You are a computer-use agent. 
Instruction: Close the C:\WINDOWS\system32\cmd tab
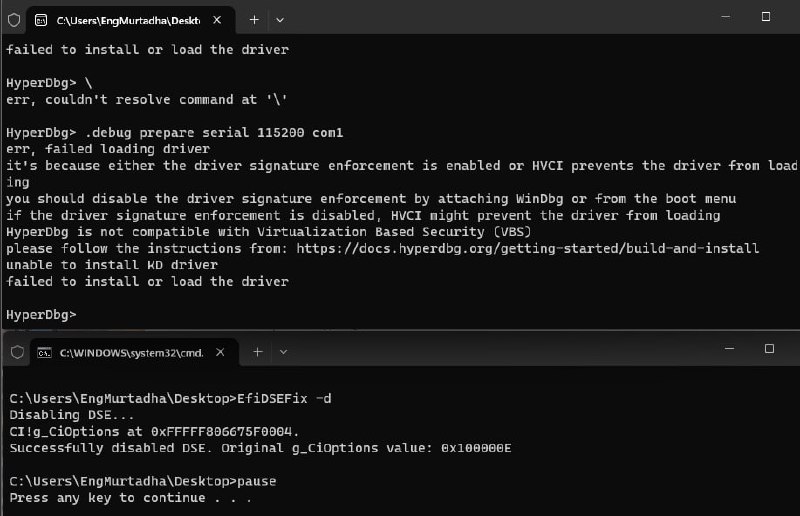(220, 352)
